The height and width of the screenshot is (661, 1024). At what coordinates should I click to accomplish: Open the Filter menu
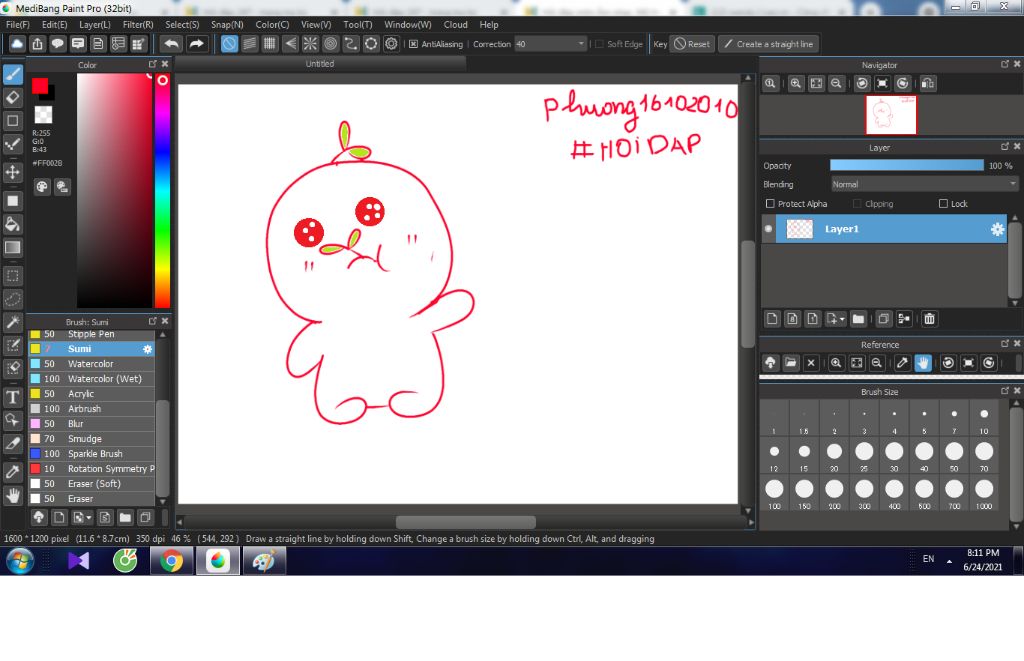pyautogui.click(x=138, y=24)
